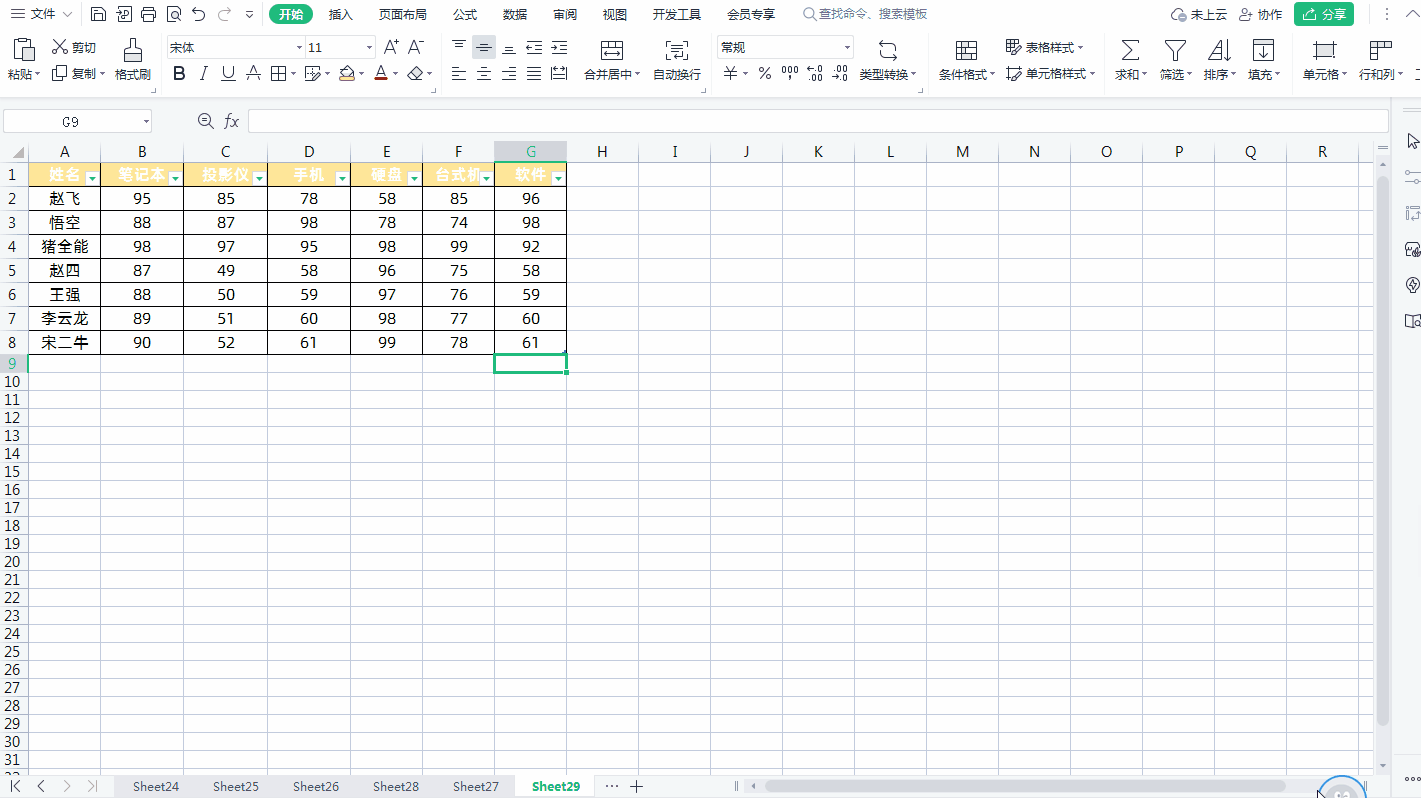1421x798 pixels.
Task: Open the Filter (筛选) funnel tool
Action: click(x=1175, y=50)
